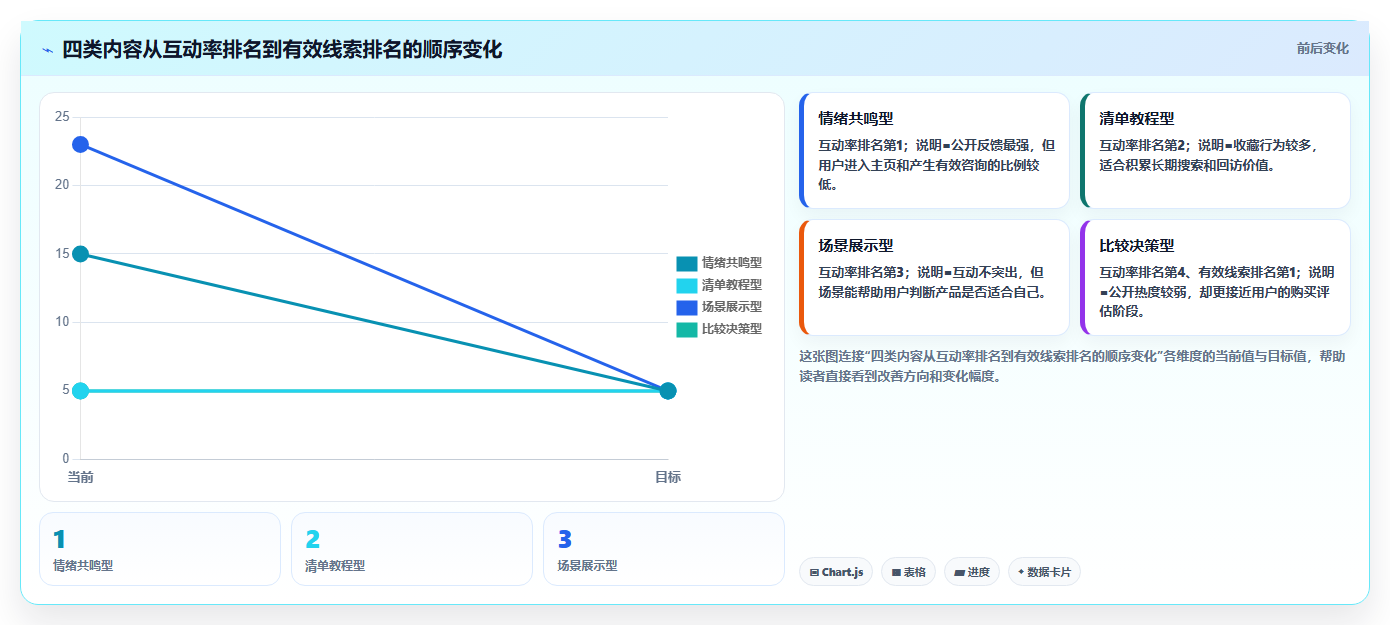This screenshot has height=625, width=1390.
Task: Click the data point at value 23
Action: 80,144
